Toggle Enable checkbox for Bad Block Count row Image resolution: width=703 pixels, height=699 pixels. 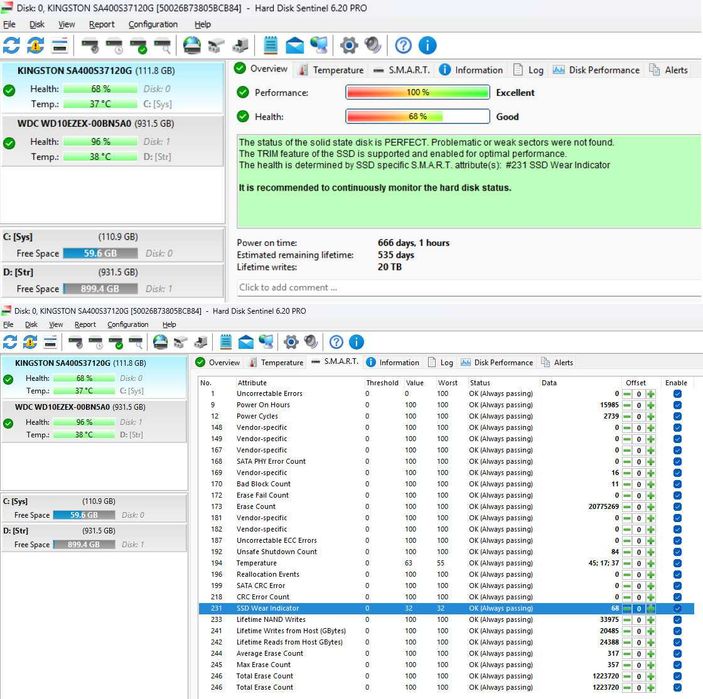coord(677,484)
